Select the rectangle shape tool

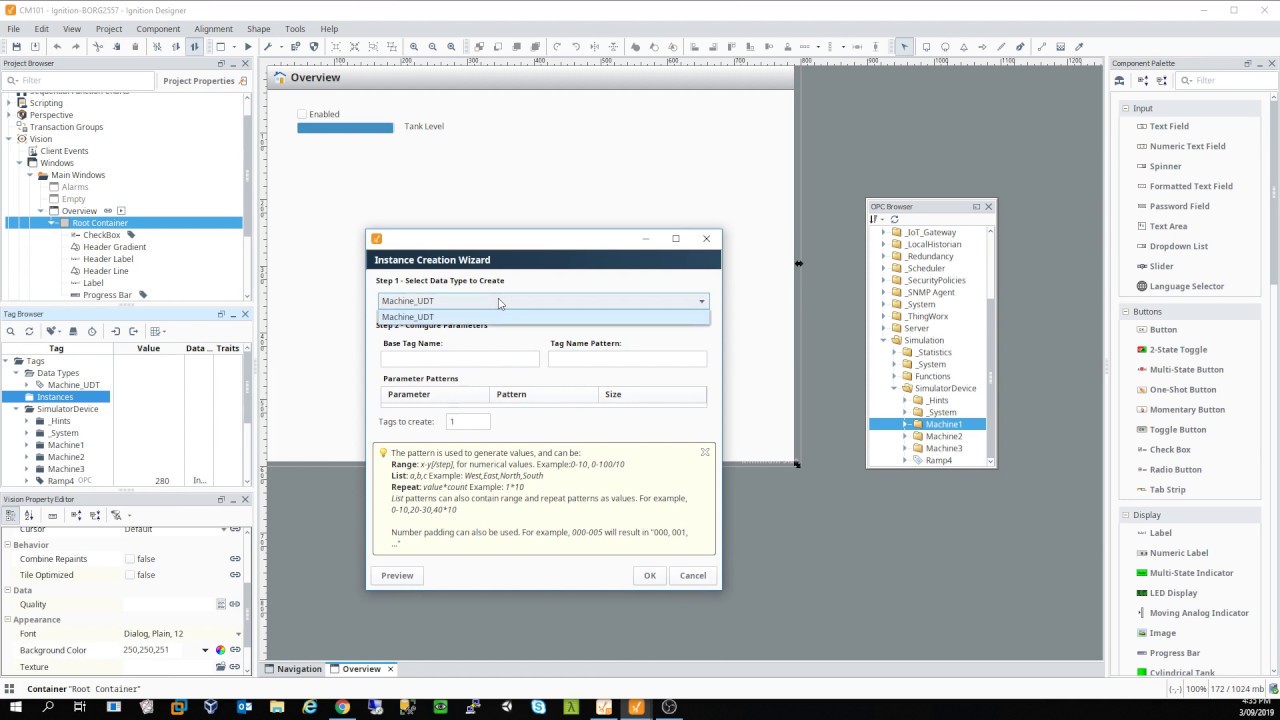(x=926, y=46)
